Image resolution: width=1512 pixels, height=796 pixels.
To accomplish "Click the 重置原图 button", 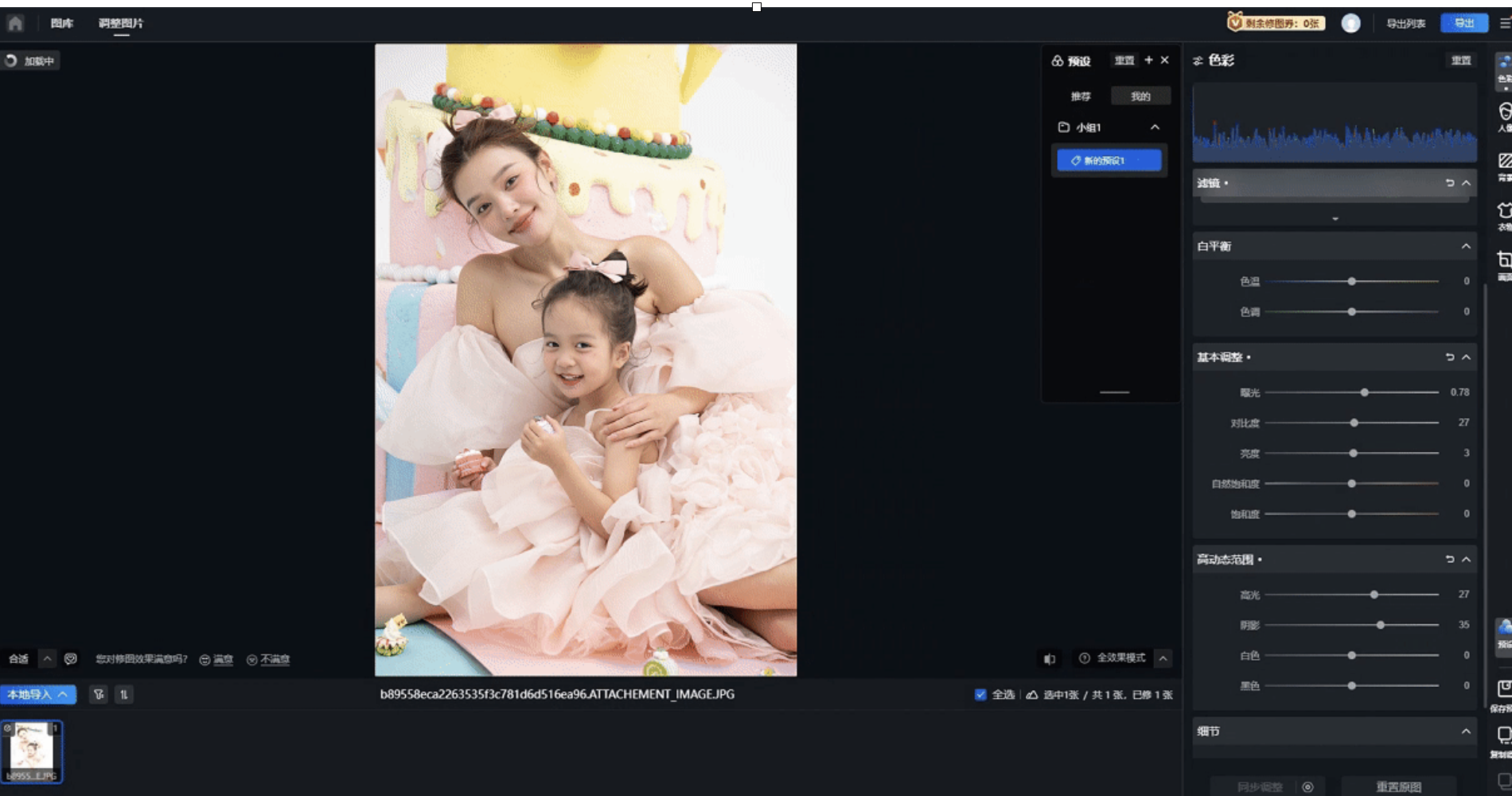I will click(1398, 786).
